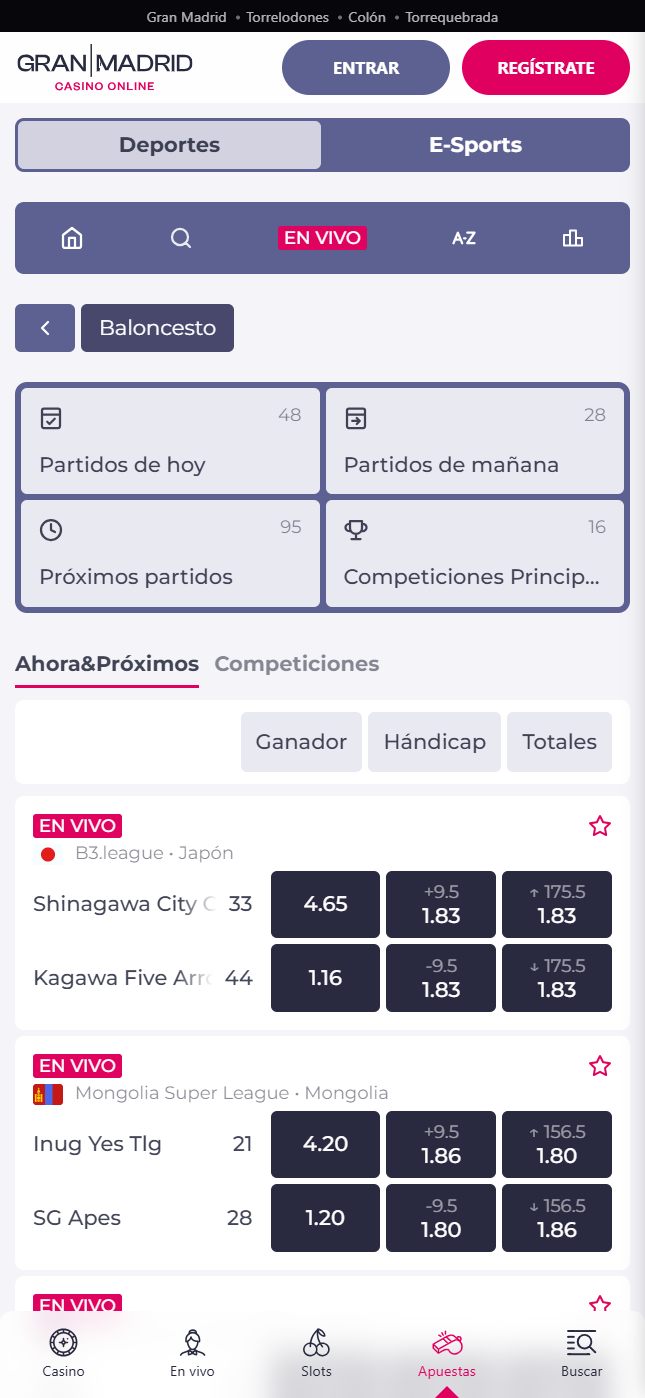This screenshot has height=1398, width=645.
Task: Select the Totales market filter
Action: [559, 742]
